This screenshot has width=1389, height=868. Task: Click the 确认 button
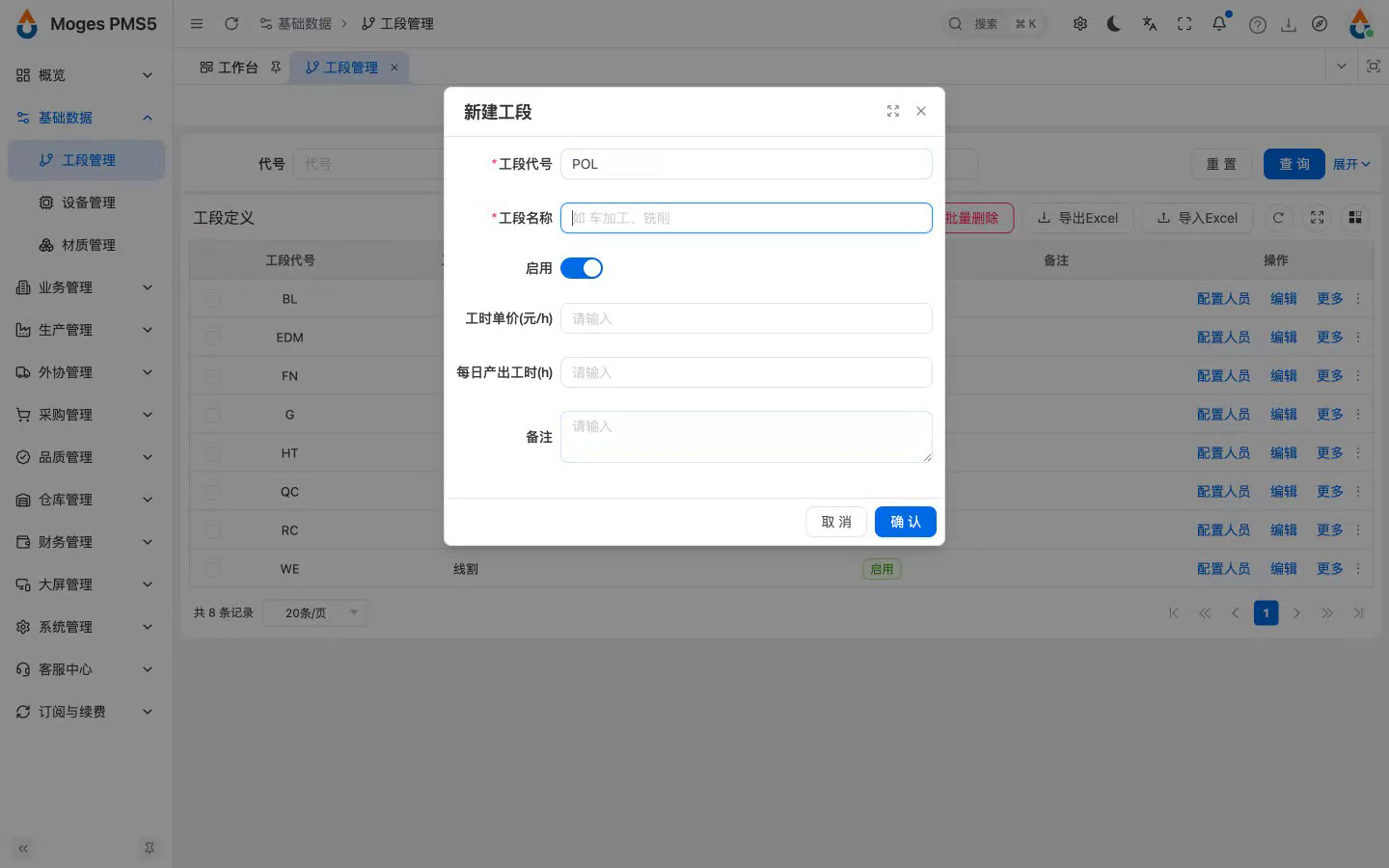tap(906, 522)
